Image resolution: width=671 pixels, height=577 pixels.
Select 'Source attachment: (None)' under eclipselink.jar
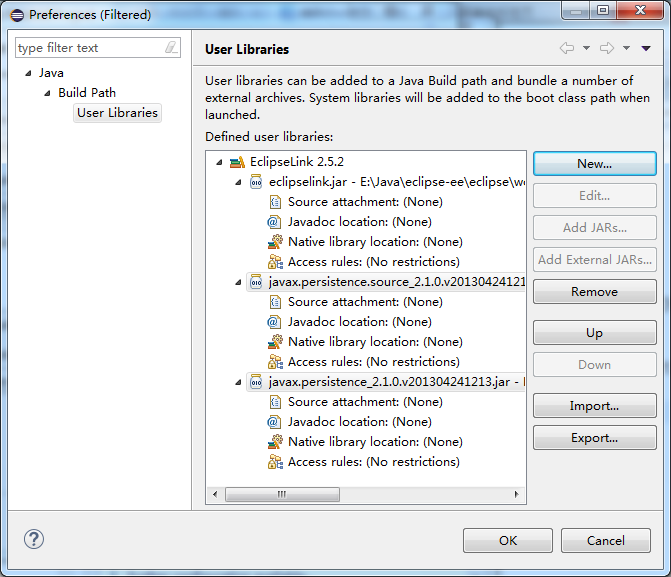[x=365, y=202]
